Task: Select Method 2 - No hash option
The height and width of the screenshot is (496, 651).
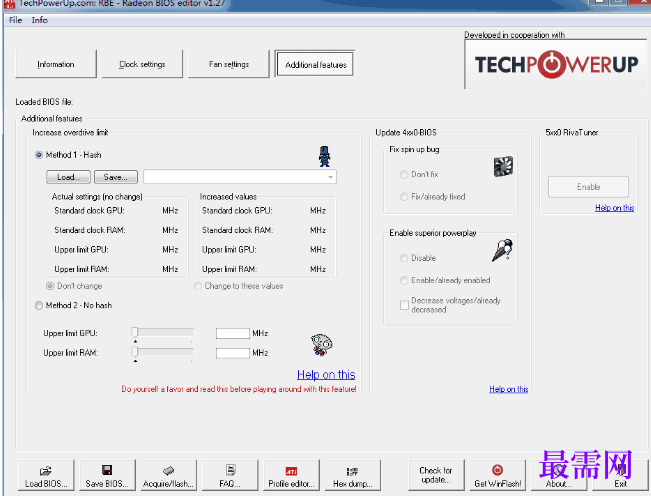Action: coord(39,305)
